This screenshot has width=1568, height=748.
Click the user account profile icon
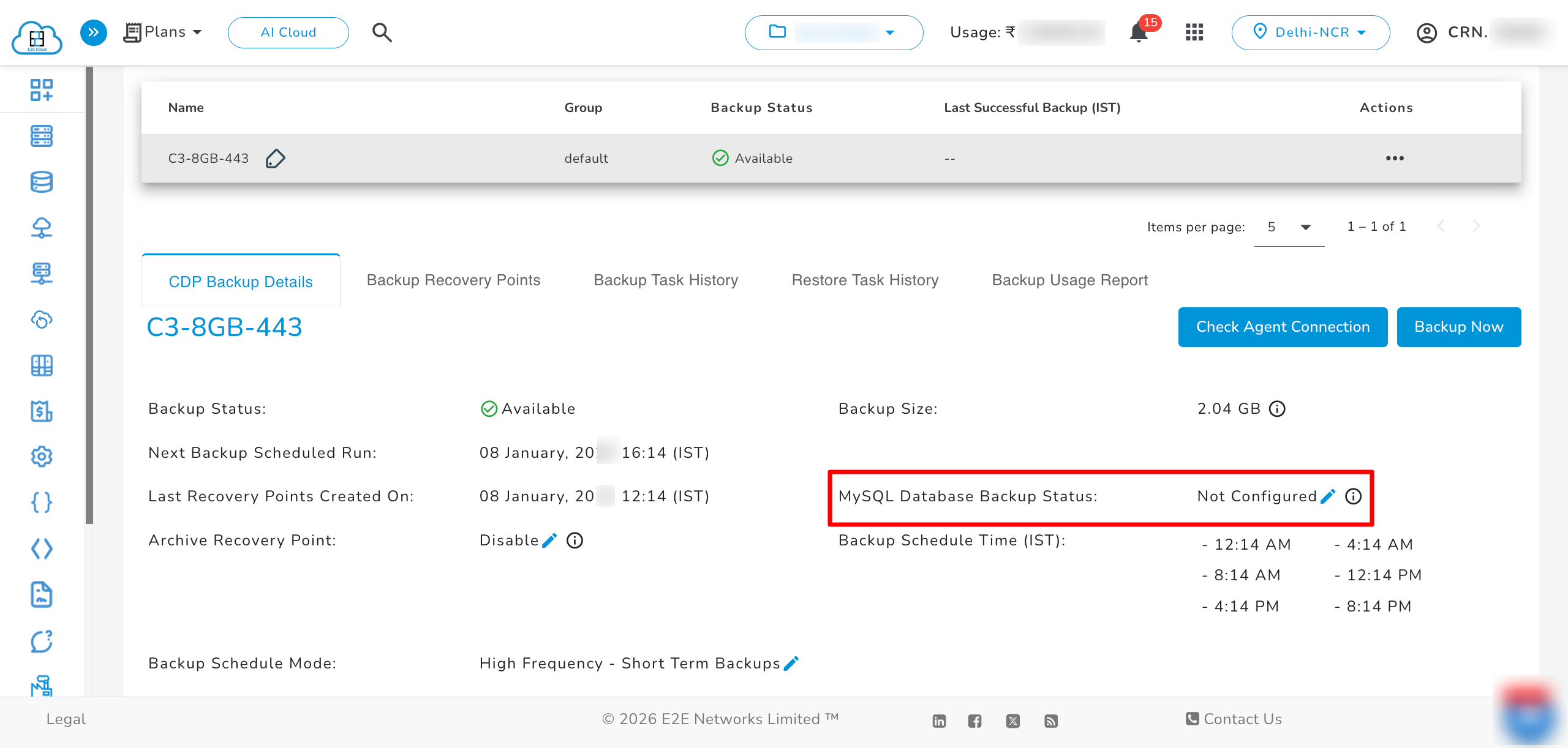(1427, 33)
